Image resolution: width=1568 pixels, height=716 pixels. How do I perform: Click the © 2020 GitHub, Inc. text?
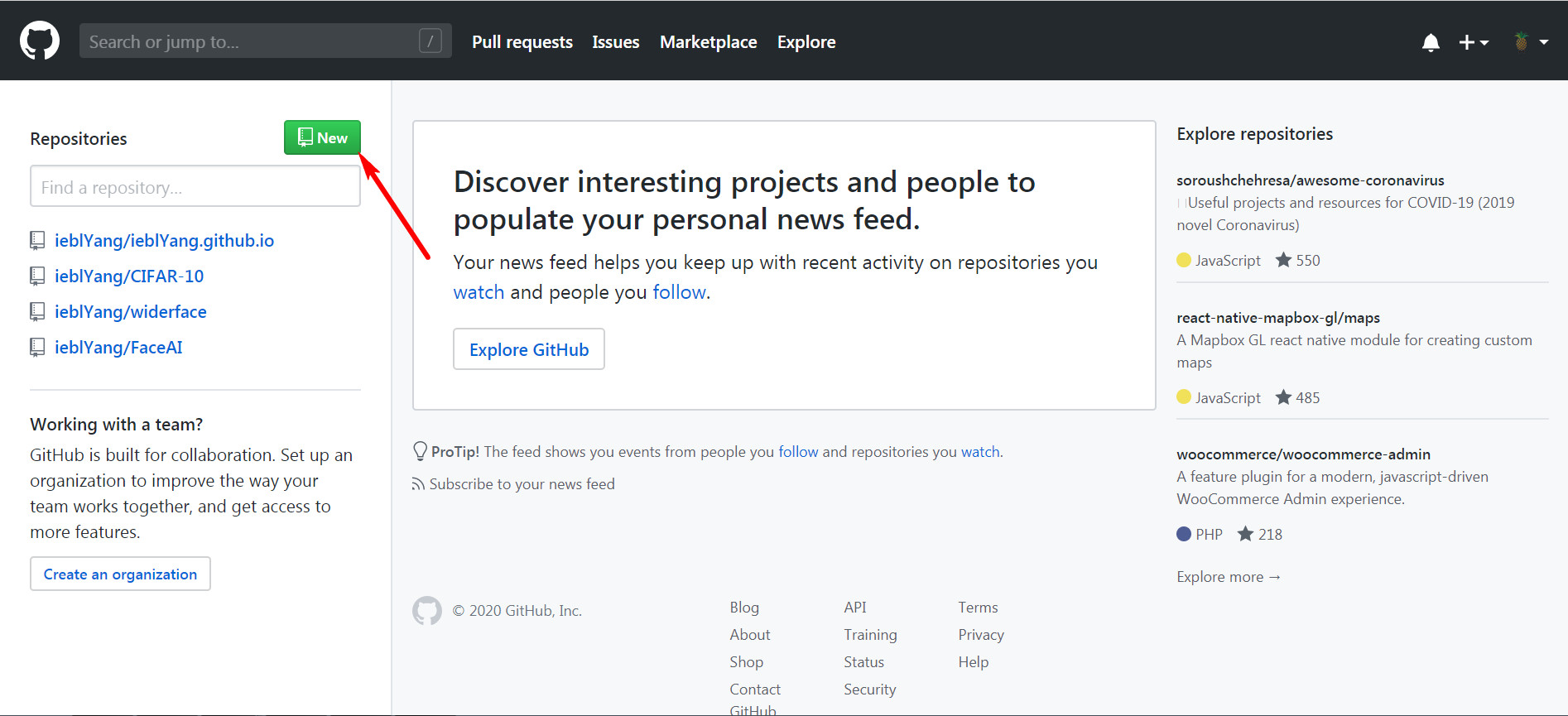pyautogui.click(x=517, y=611)
